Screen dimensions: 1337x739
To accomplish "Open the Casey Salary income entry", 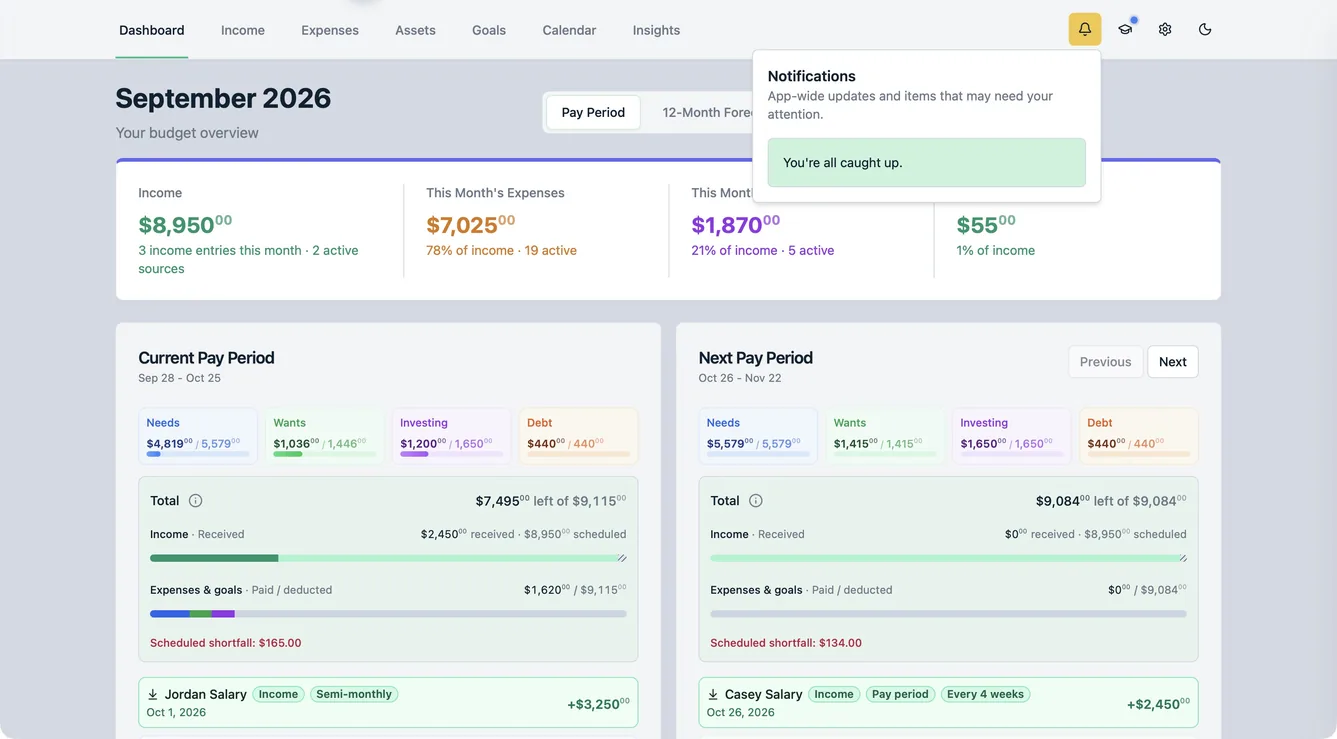I will [x=948, y=703].
